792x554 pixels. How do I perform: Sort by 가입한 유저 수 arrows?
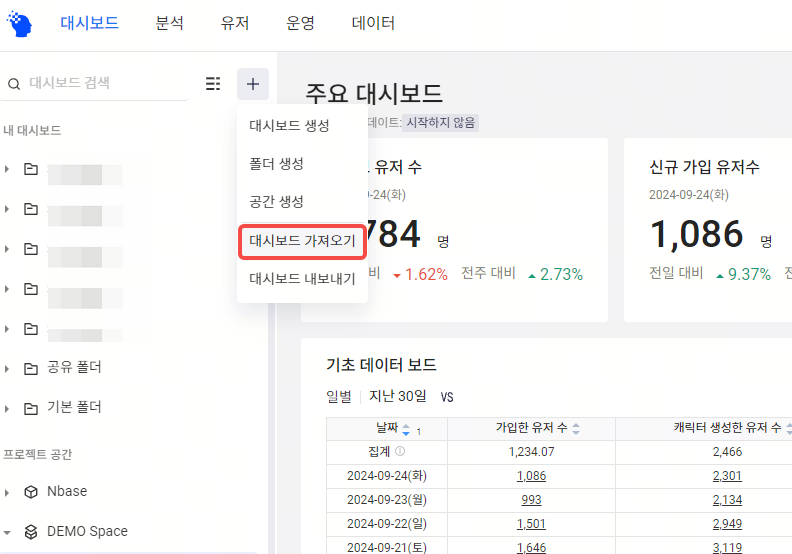576,429
